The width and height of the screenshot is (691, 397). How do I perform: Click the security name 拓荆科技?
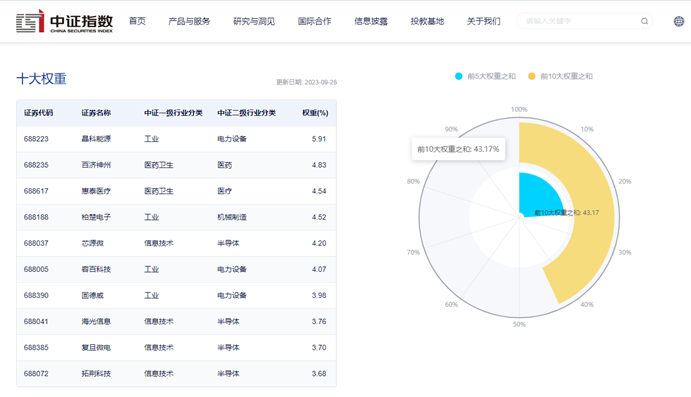pos(96,373)
